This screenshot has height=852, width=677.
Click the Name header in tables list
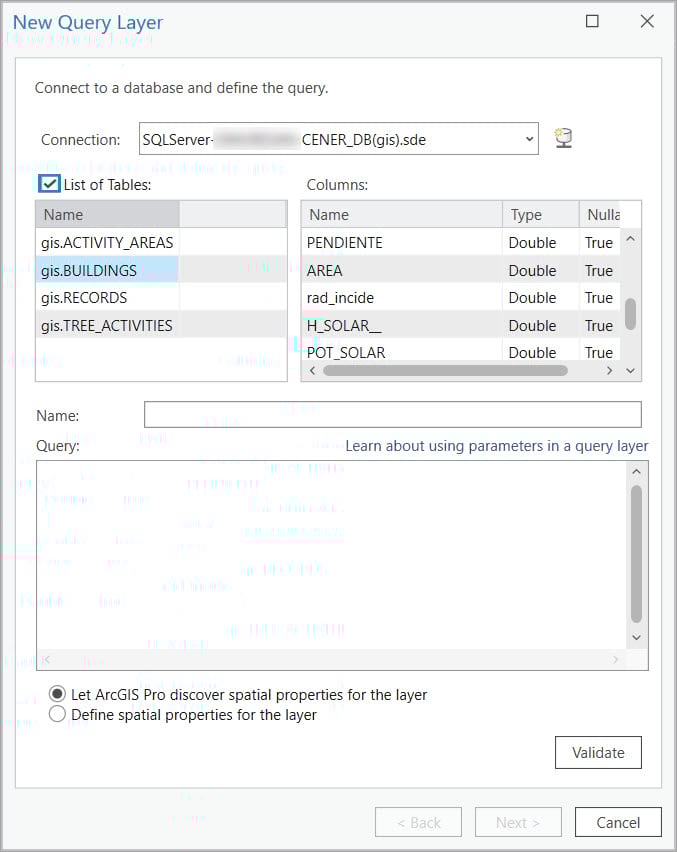pos(108,214)
